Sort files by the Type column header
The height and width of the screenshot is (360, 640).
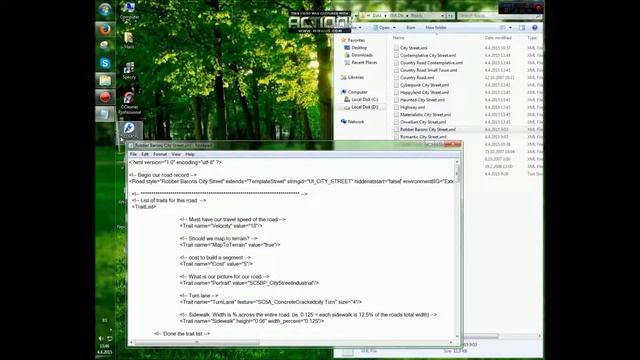[532, 38]
